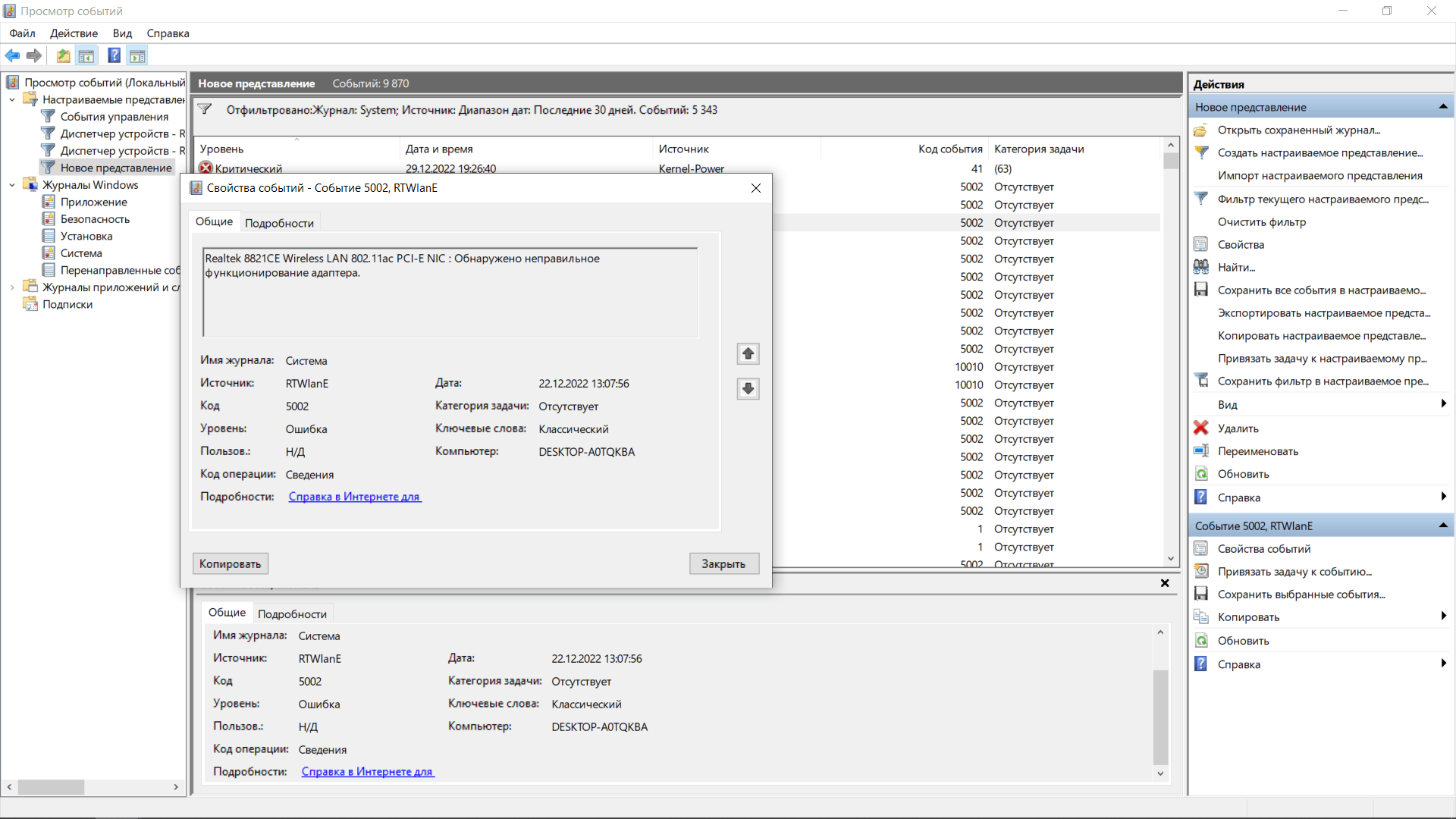Click the open saved log folder icon

(1201, 130)
